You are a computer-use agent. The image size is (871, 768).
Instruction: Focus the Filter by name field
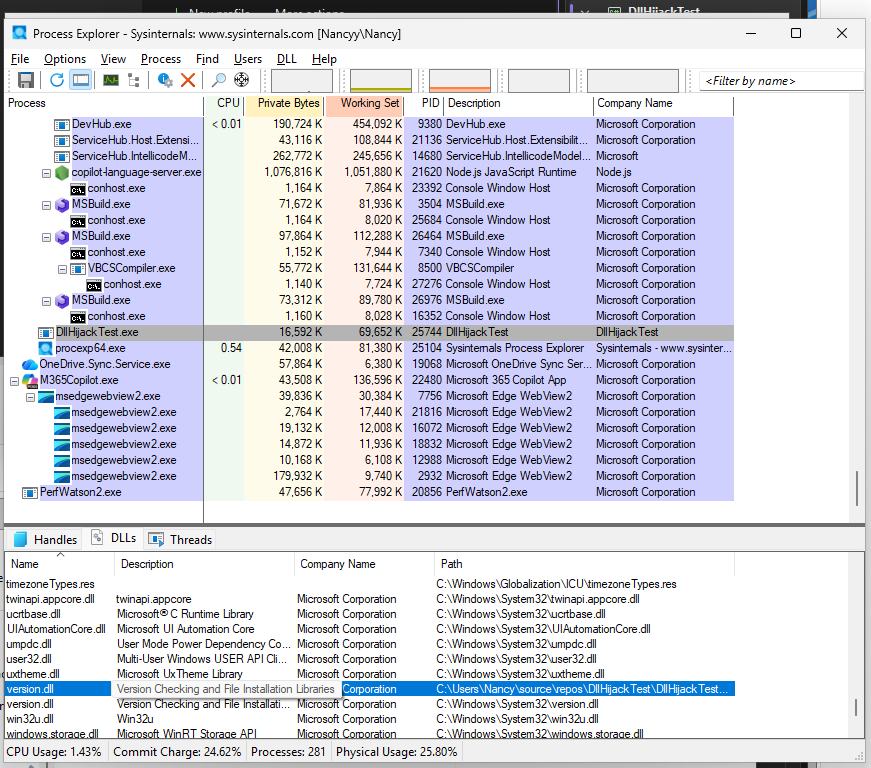pyautogui.click(x=781, y=81)
